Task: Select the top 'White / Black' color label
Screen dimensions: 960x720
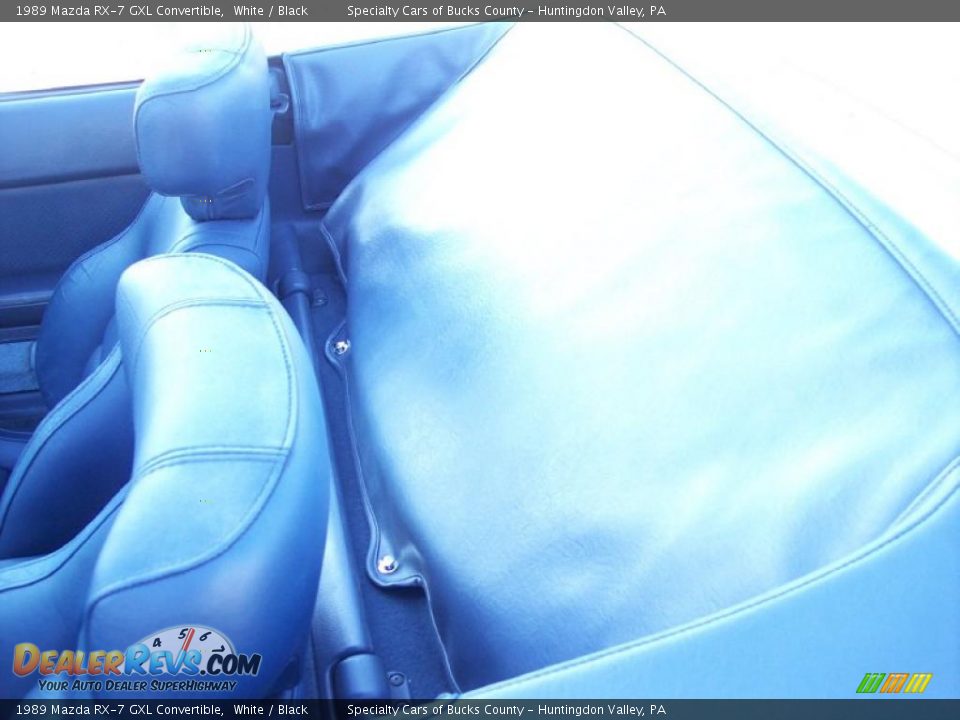Action: point(270,11)
